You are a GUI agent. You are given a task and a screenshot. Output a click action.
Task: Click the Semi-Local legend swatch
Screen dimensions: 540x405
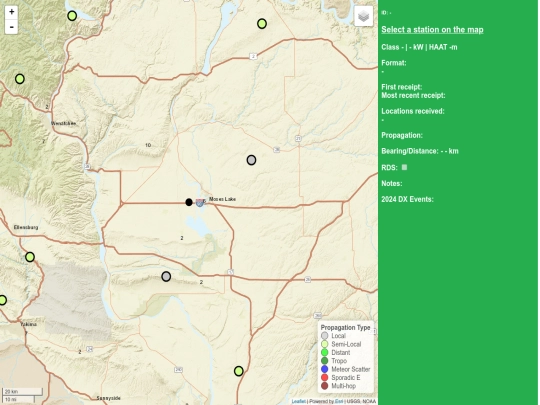[x=324, y=344]
